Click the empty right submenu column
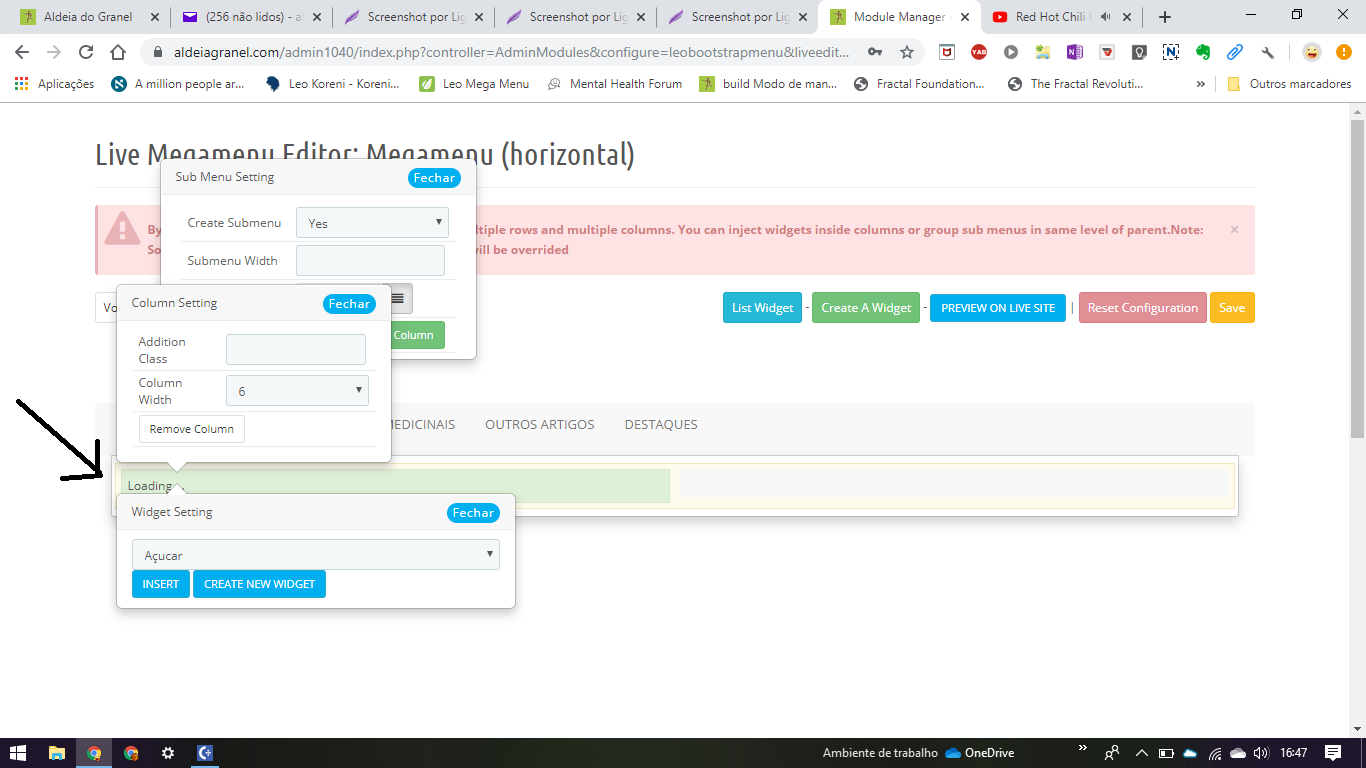The image size is (1366, 768). (955, 484)
